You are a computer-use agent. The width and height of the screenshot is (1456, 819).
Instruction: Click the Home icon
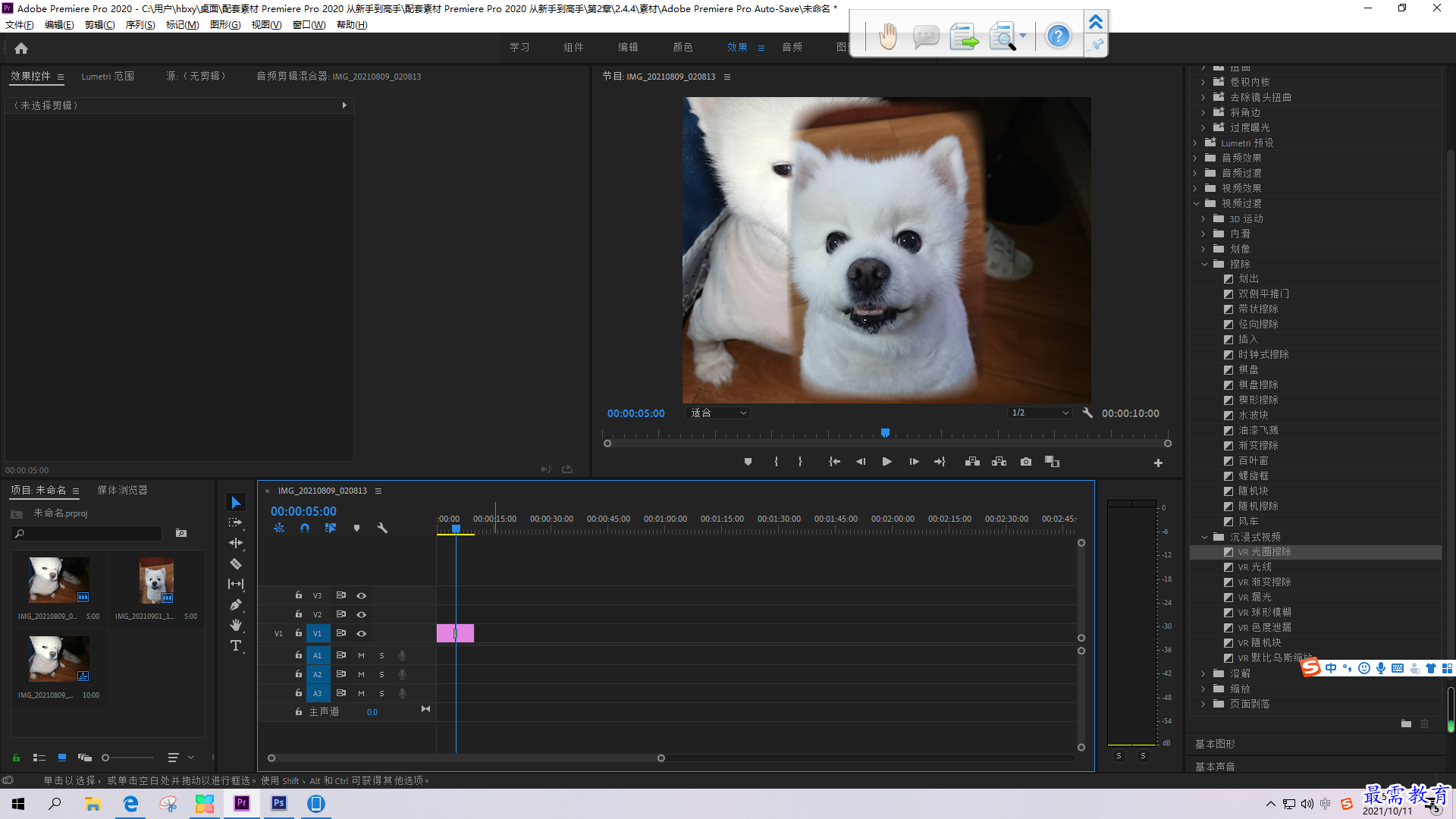[x=21, y=48]
